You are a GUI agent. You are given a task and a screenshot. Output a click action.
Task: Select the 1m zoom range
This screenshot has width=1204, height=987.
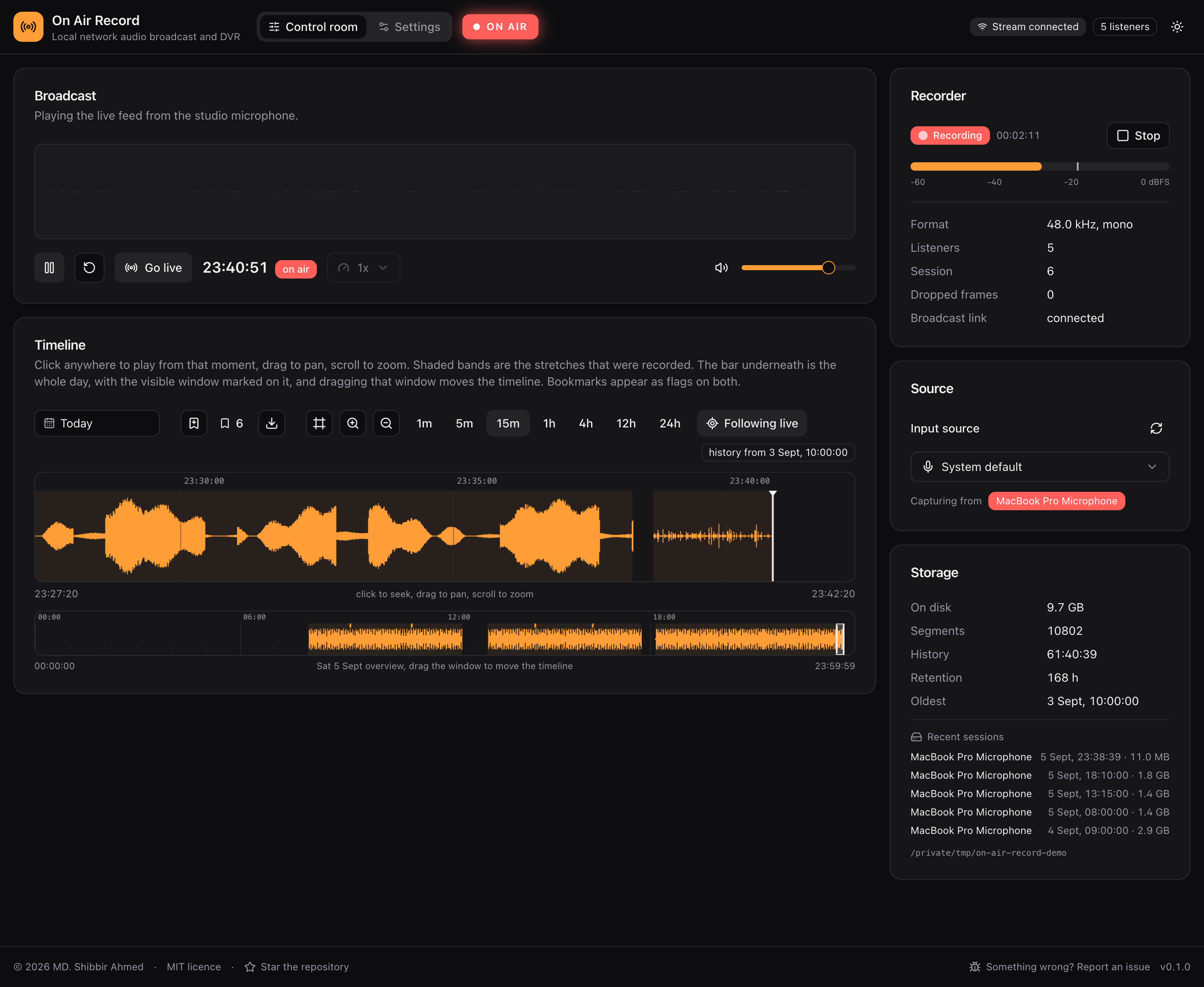click(424, 424)
